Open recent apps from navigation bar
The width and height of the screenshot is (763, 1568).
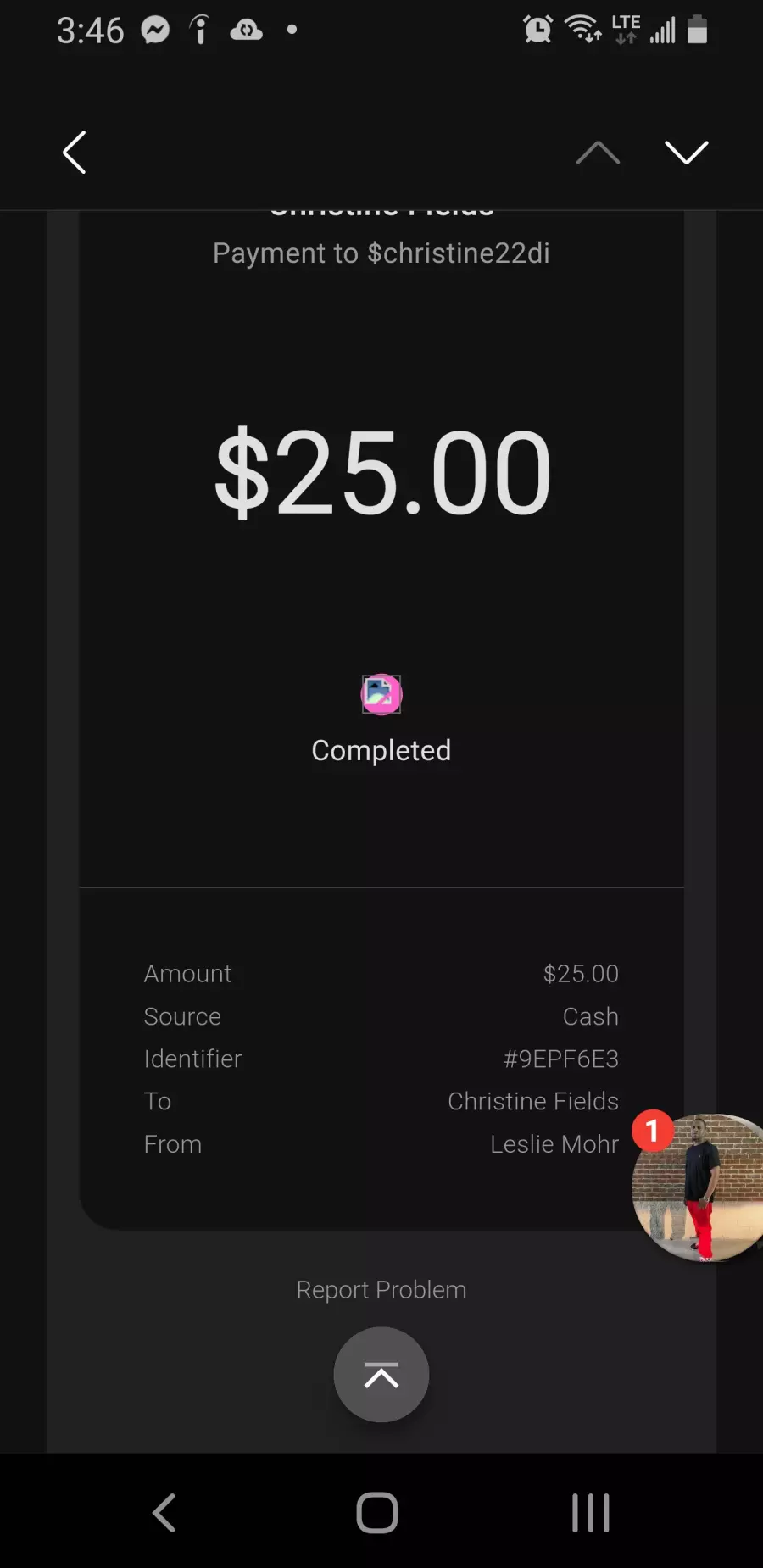pos(591,1513)
